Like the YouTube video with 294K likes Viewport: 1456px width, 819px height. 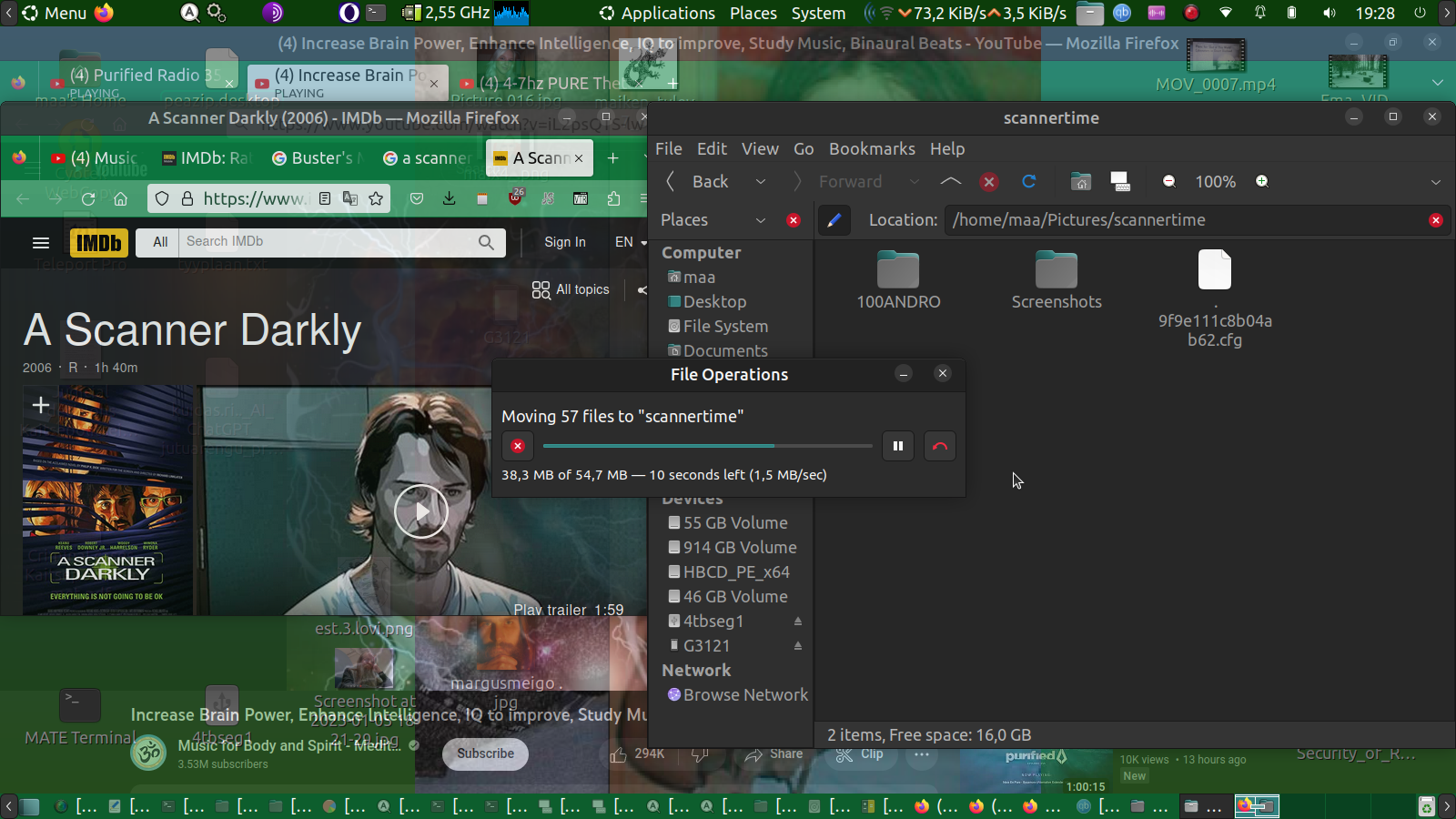point(637,754)
